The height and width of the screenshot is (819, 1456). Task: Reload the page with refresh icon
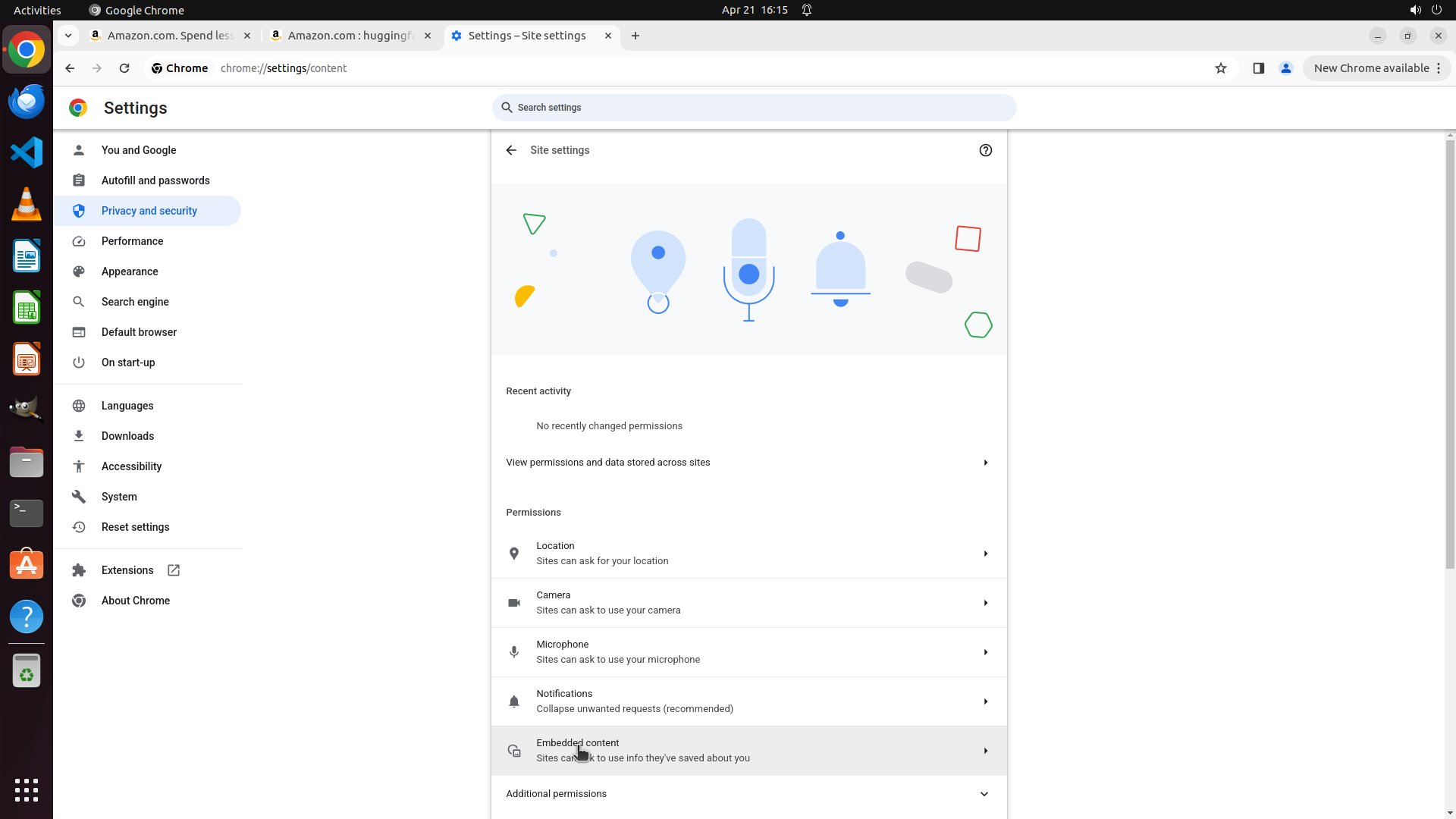click(124, 68)
